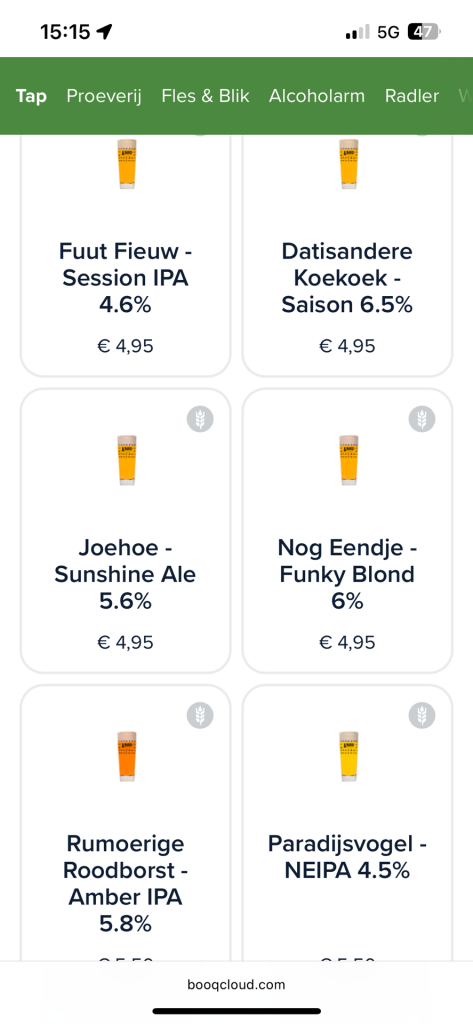The image size is (473, 1024).
Task: Choose Datisandere Koekoek - Saison 6.5%
Action: coord(347,278)
